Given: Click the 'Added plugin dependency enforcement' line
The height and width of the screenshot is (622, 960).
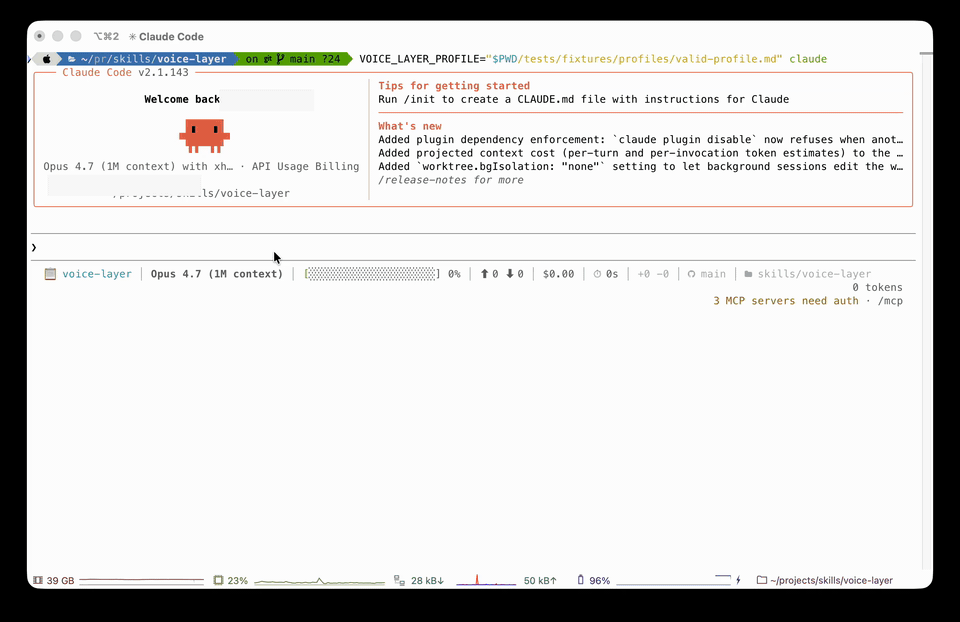Looking at the screenshot, I should [x=640, y=140].
